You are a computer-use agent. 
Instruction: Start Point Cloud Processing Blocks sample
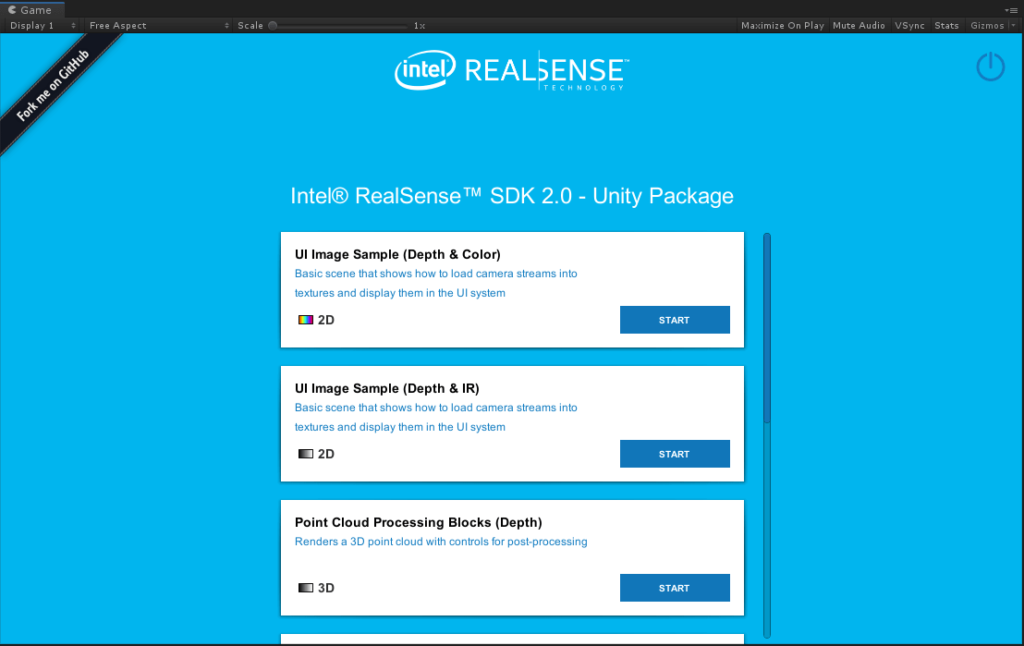(x=675, y=588)
